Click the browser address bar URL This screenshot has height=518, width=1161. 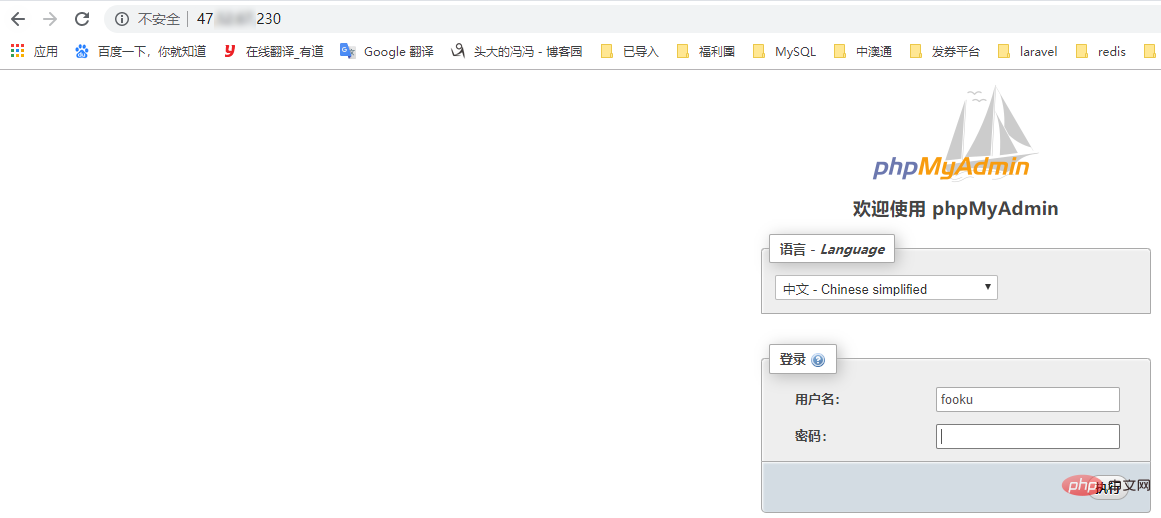tap(239, 19)
